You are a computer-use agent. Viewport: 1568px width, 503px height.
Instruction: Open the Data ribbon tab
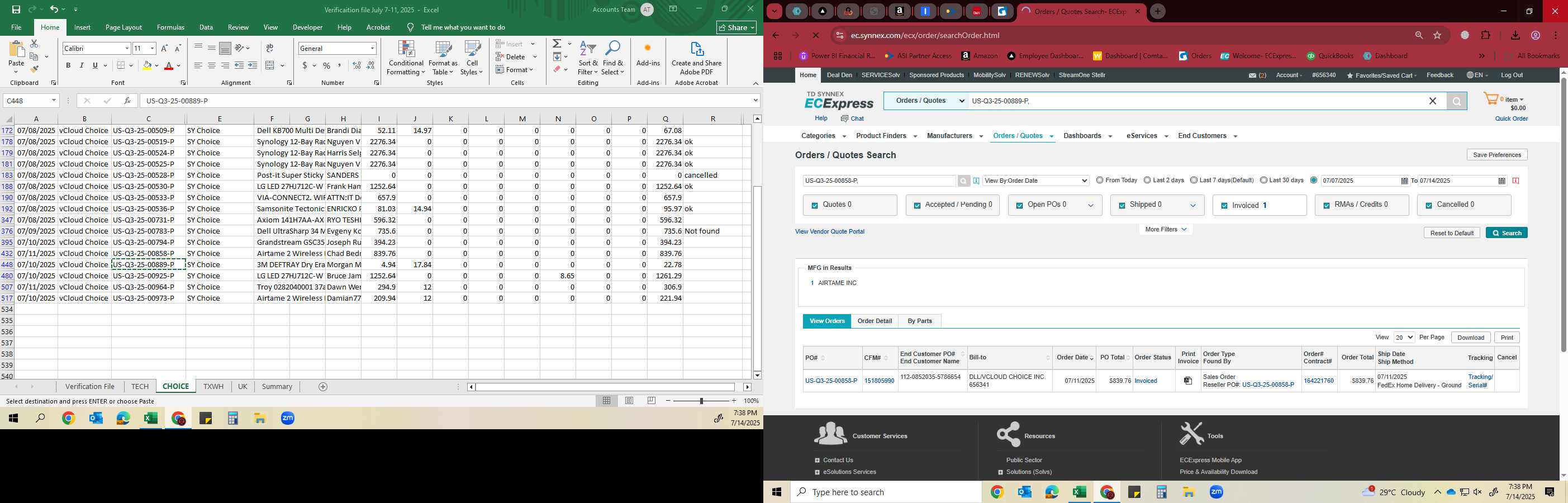pyautogui.click(x=206, y=27)
